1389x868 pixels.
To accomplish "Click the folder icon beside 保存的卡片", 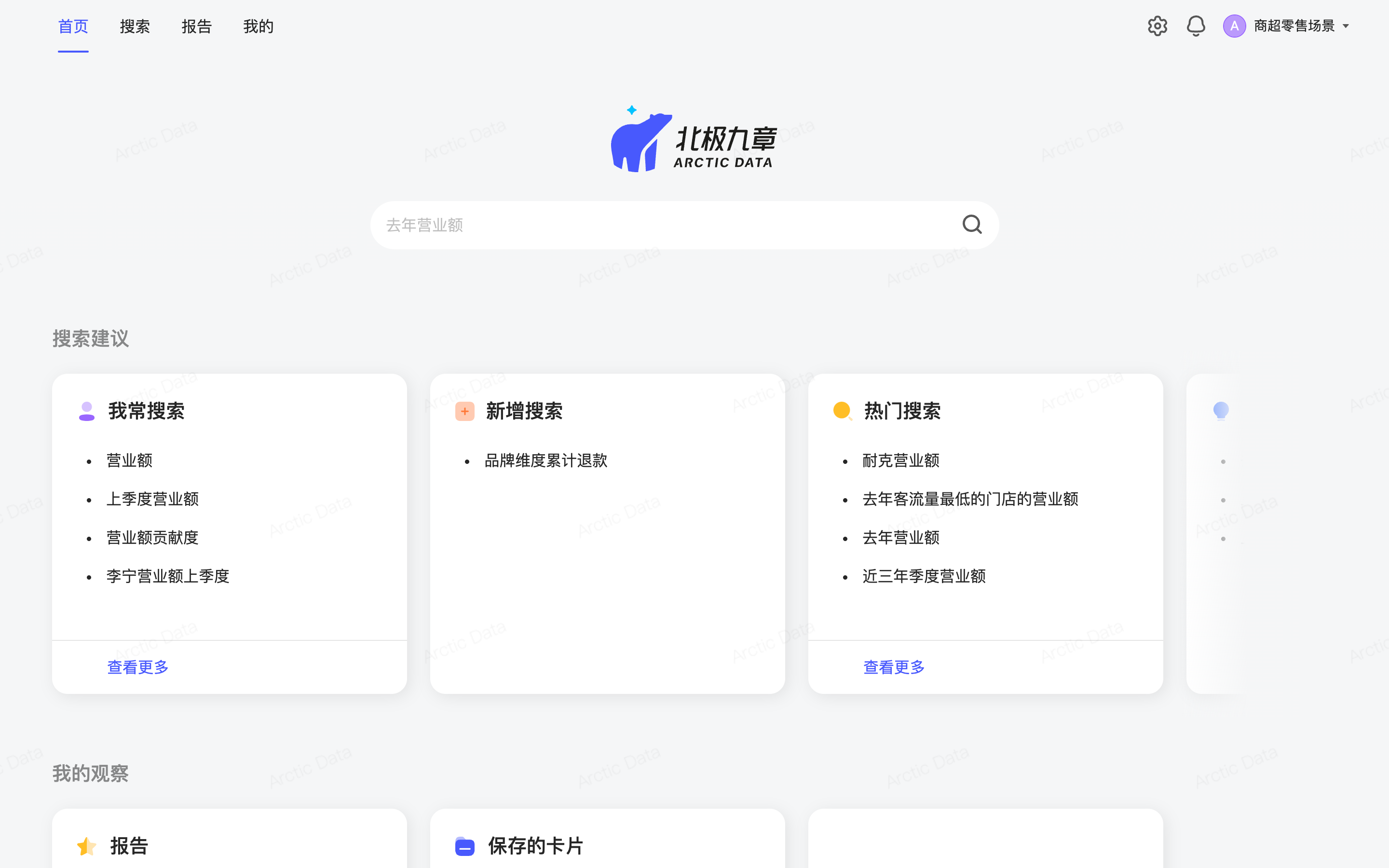I will click(x=464, y=846).
